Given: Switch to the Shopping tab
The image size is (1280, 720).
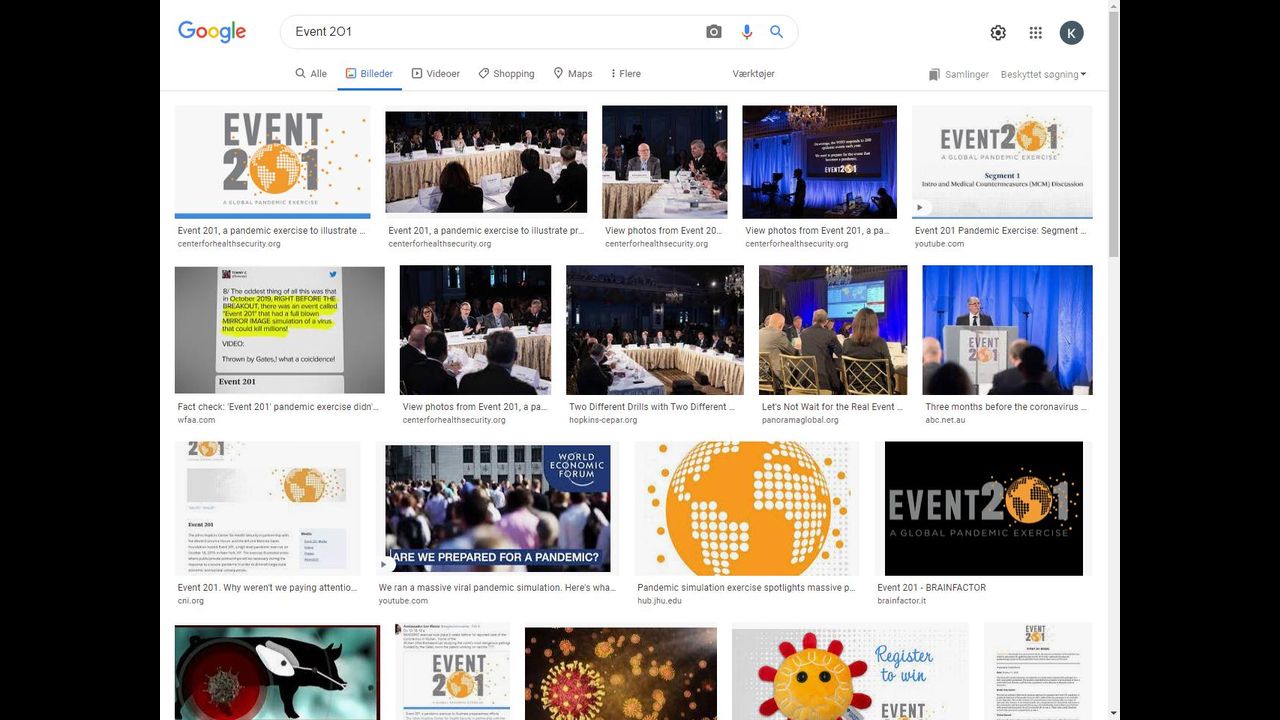Looking at the screenshot, I should (506, 74).
